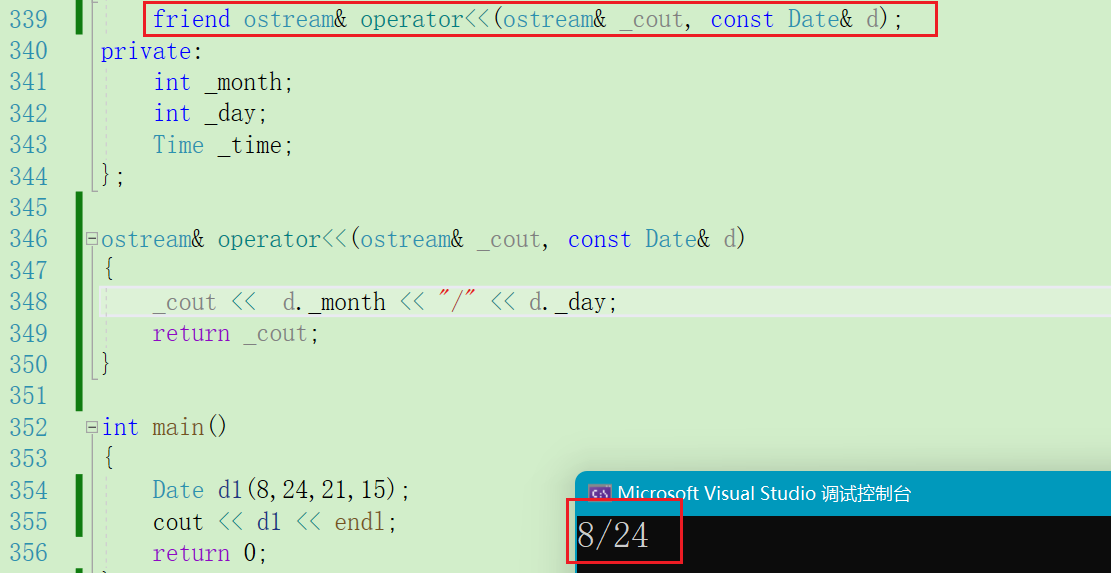This screenshot has height=573, width=1111.
Task: Click 'Date' type on line 354
Action: point(178,490)
